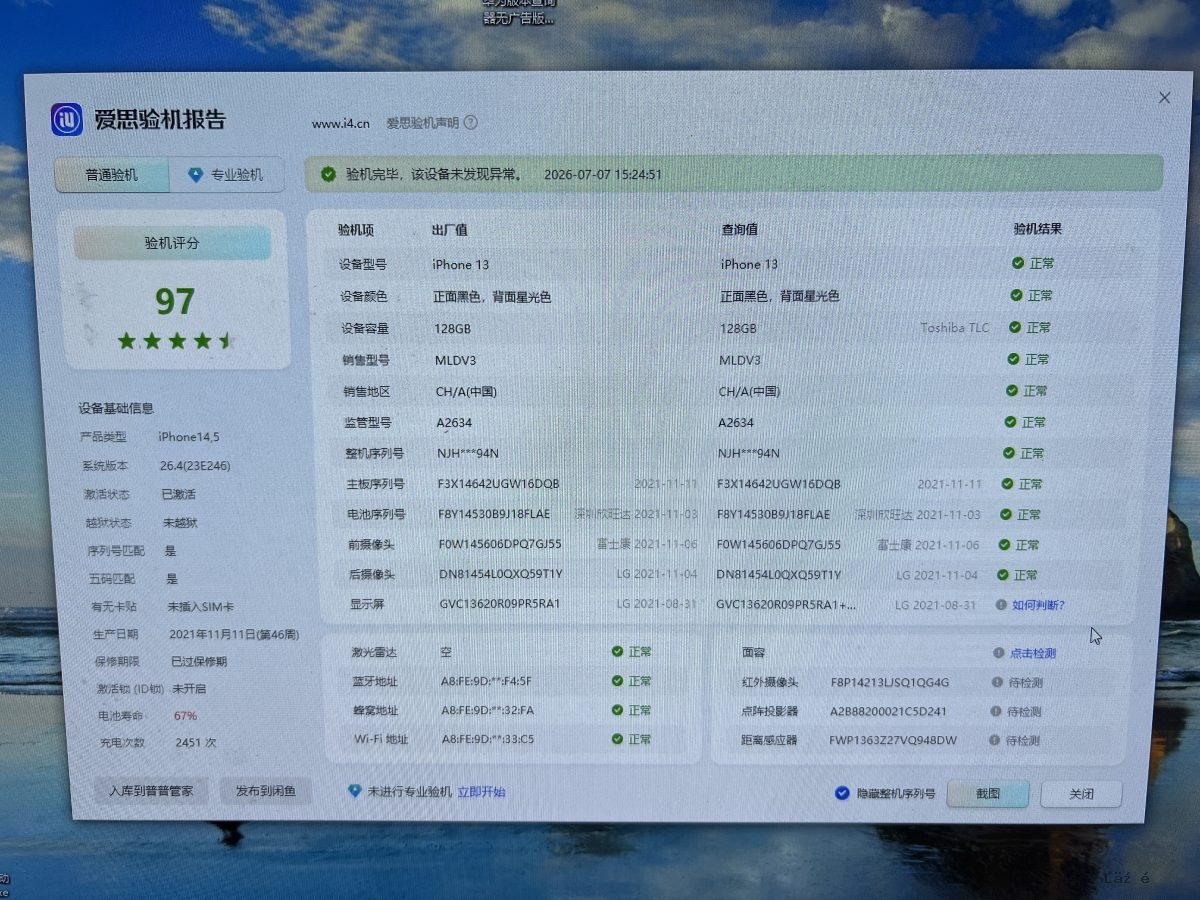This screenshot has width=1200, height=900.
Task: Click the 截图 button
Action: click(x=988, y=794)
